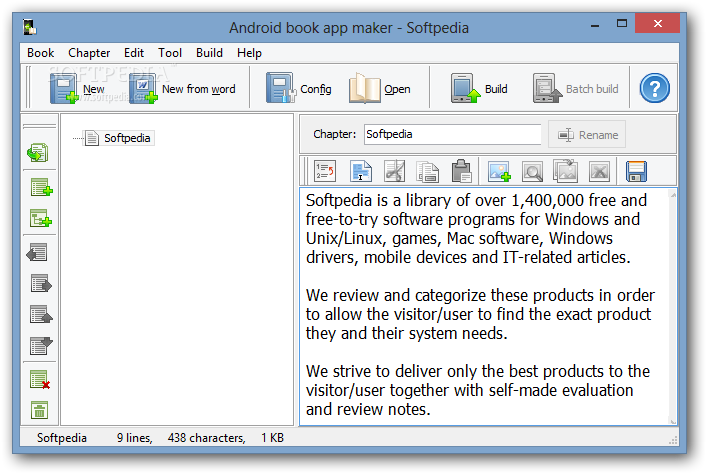
Task: Maximize the Android book app maker window
Action: tap(622, 24)
